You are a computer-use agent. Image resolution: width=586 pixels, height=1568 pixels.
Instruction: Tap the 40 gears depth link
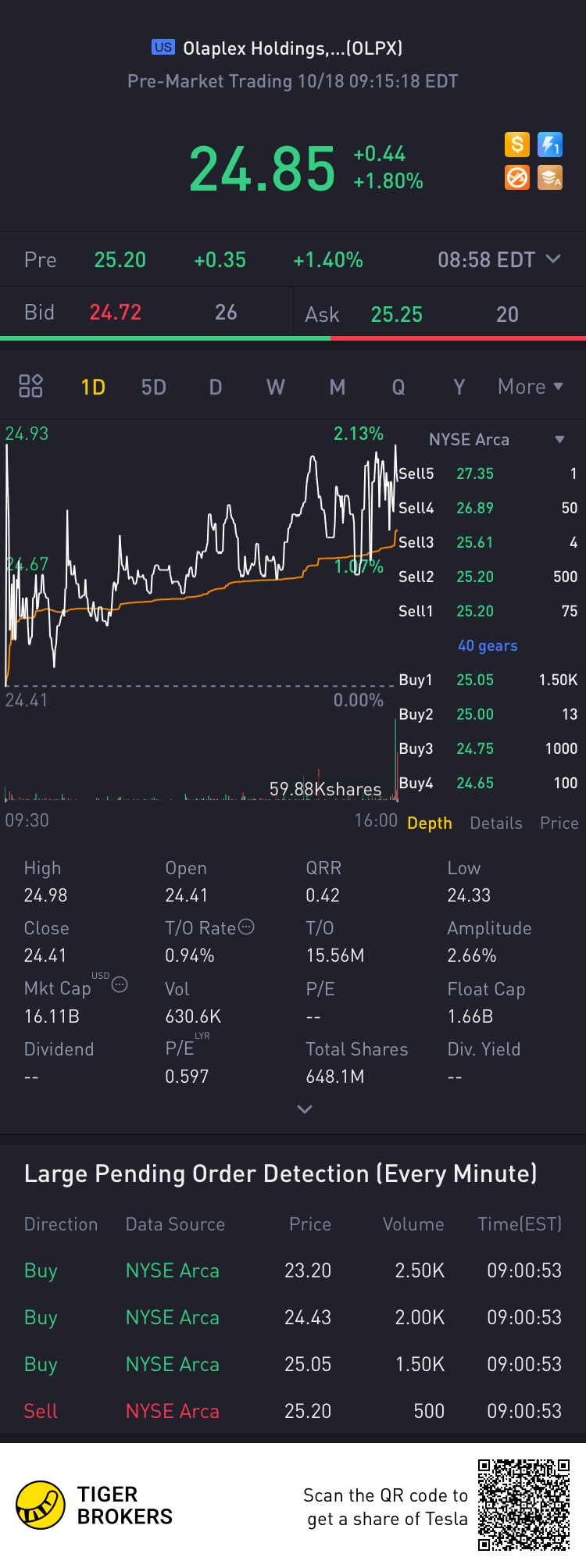[x=488, y=645]
